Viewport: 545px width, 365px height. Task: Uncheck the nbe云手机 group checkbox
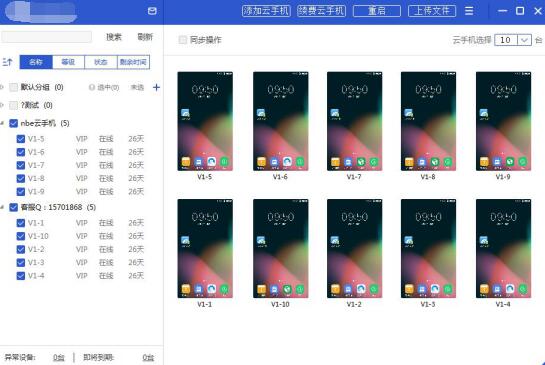pyautogui.click(x=14, y=123)
